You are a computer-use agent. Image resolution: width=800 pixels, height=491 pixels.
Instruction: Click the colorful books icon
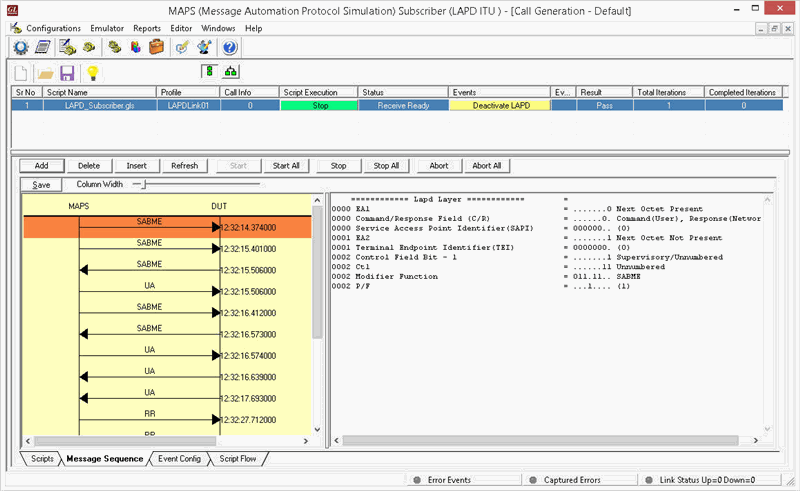pyautogui.click(x=135, y=47)
